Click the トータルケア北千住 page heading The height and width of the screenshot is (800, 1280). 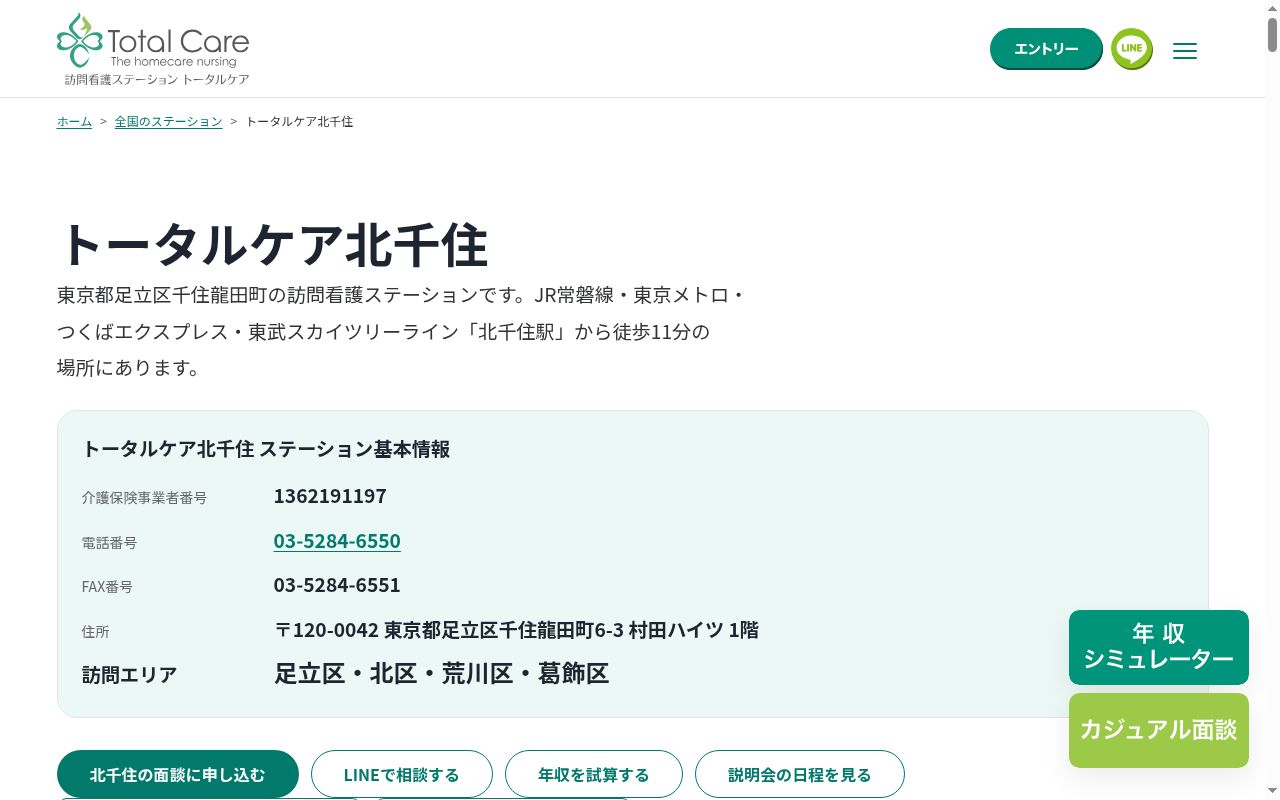273,244
